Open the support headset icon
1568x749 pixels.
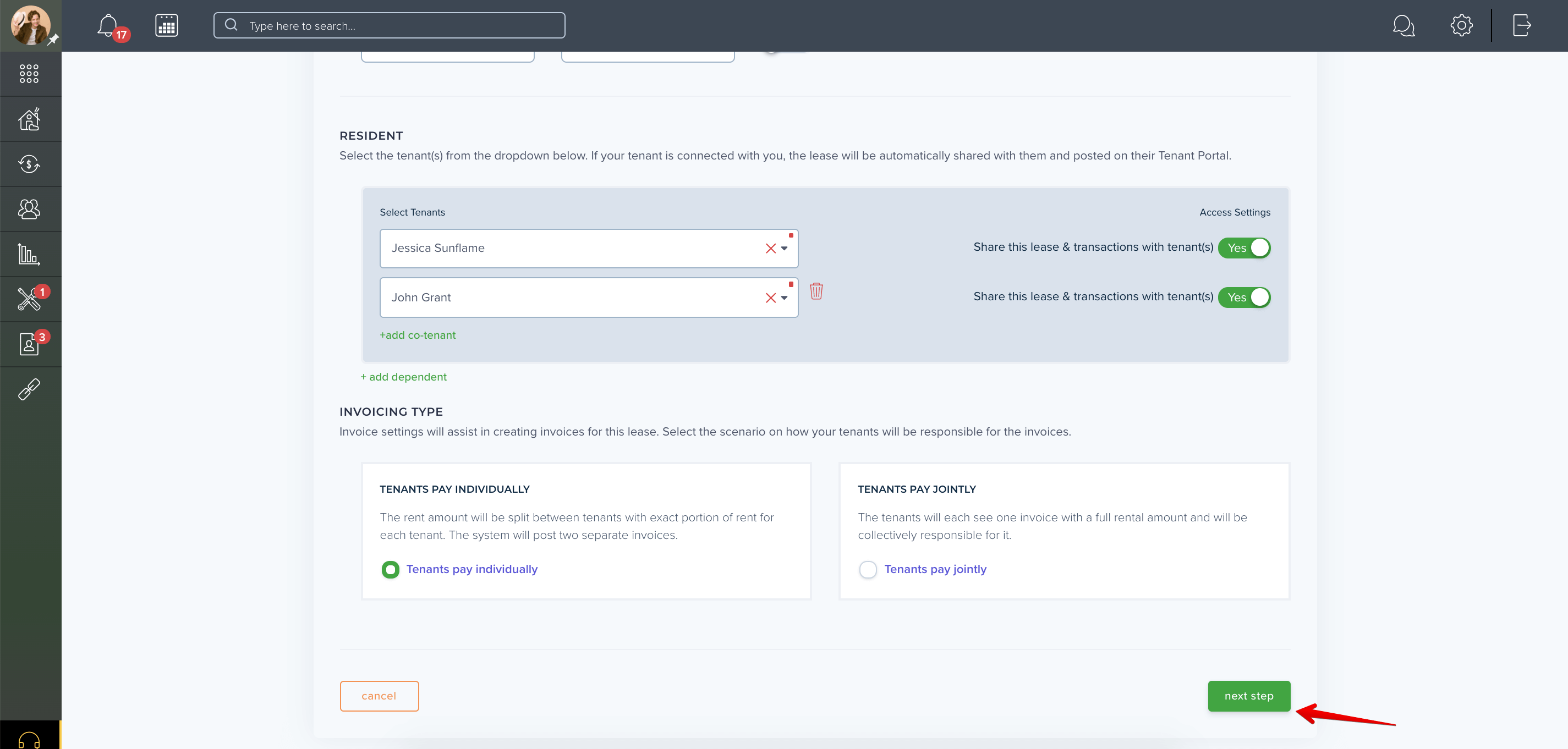click(29, 740)
